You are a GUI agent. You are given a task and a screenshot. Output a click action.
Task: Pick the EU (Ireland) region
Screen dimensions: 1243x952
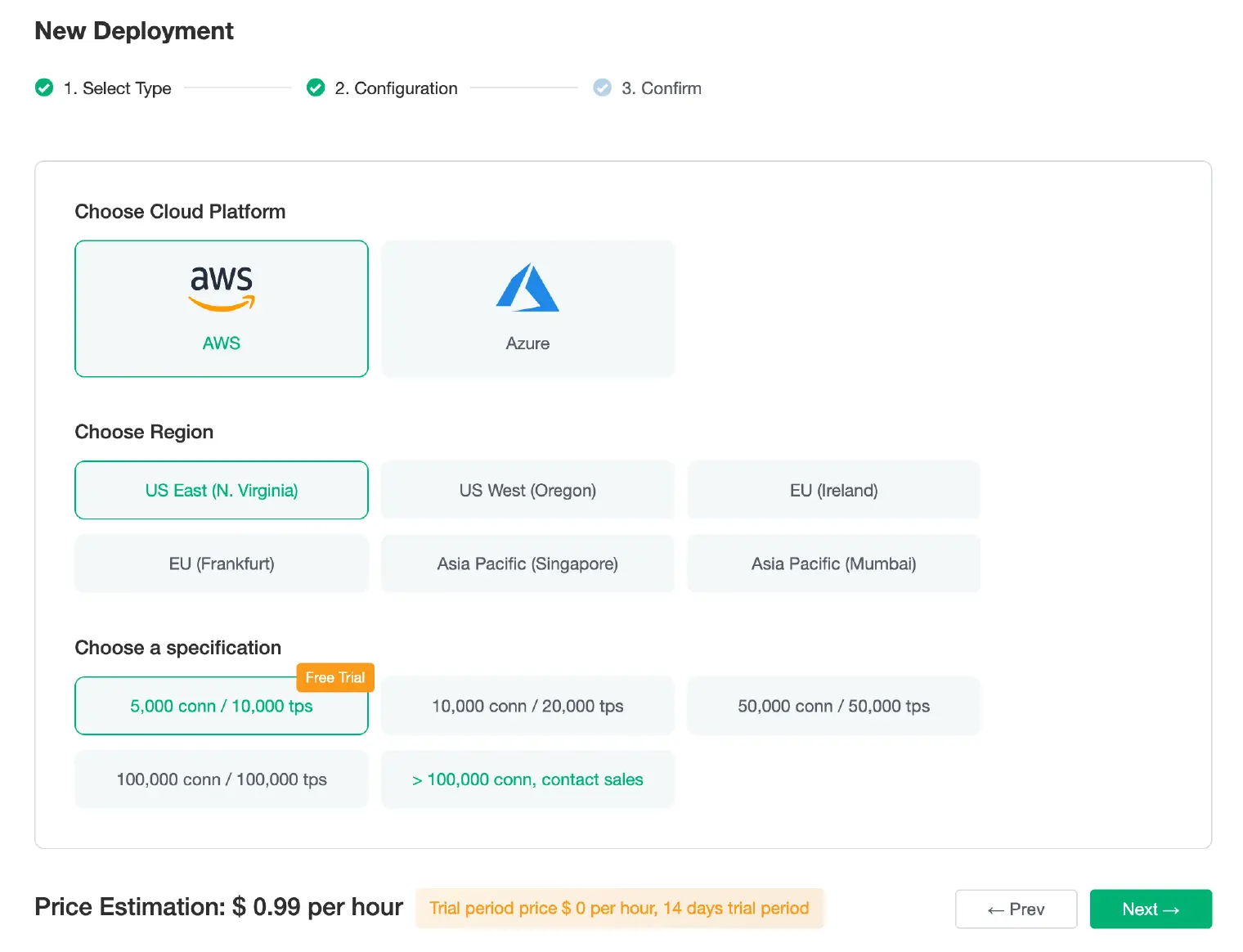[x=833, y=490]
